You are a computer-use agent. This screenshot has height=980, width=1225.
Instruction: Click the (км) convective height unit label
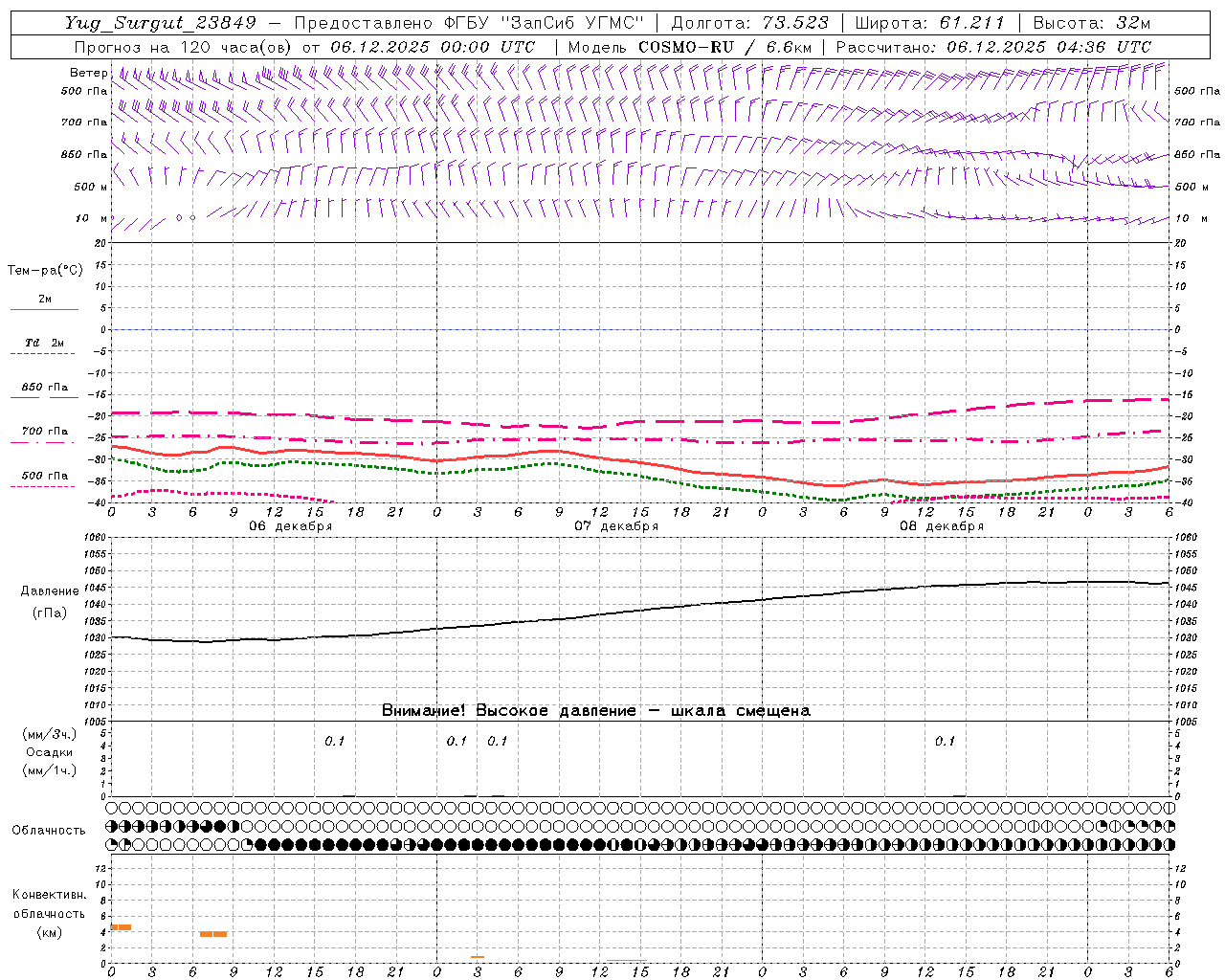49,932
